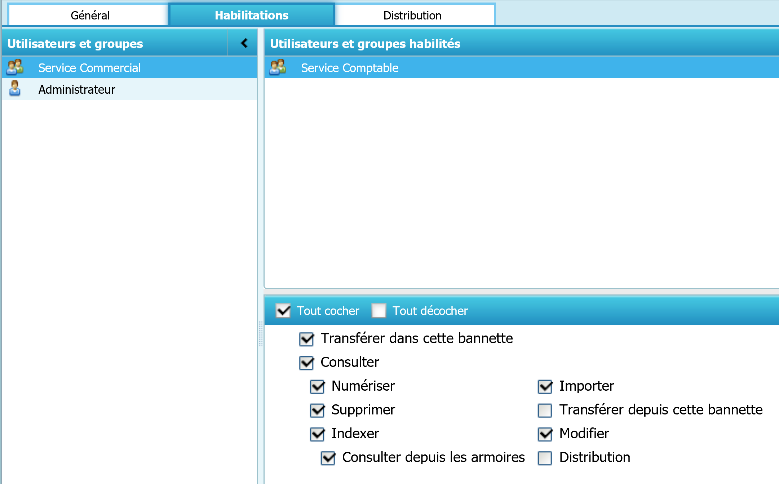
Task: Click the Service Commercial group icon
Action: (x=15, y=68)
